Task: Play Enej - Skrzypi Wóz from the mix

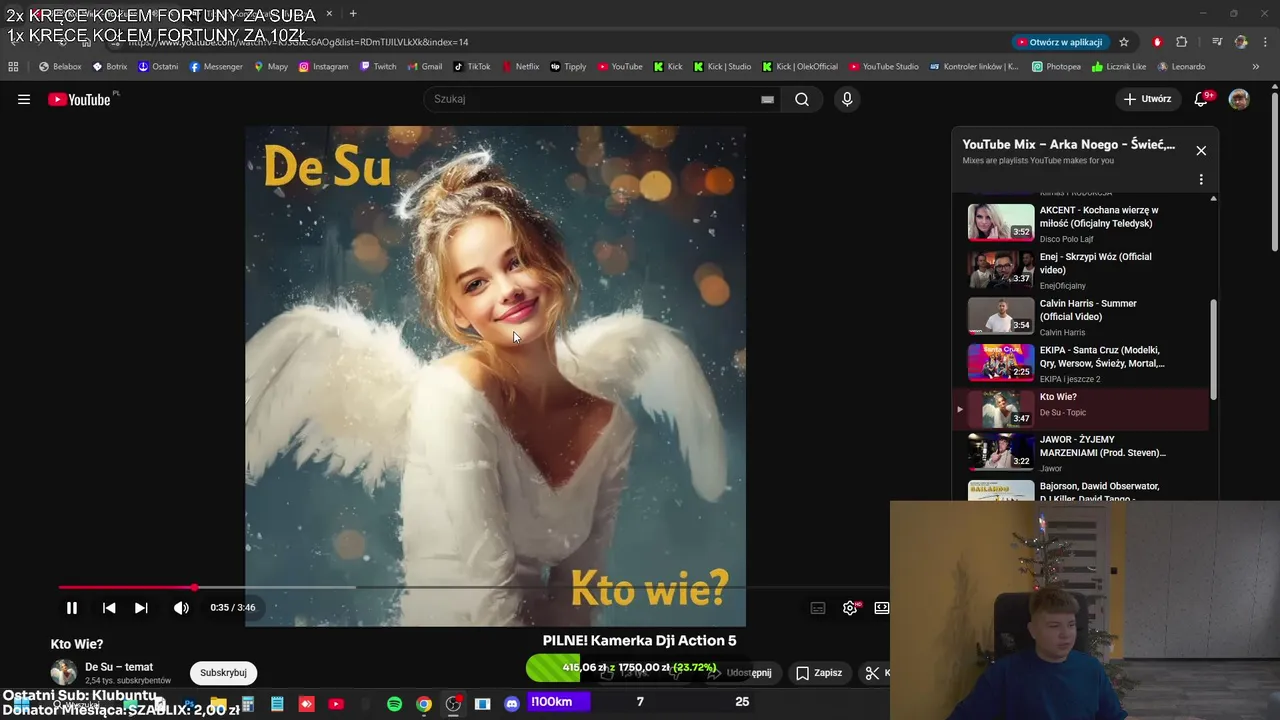Action: coord(1082,270)
